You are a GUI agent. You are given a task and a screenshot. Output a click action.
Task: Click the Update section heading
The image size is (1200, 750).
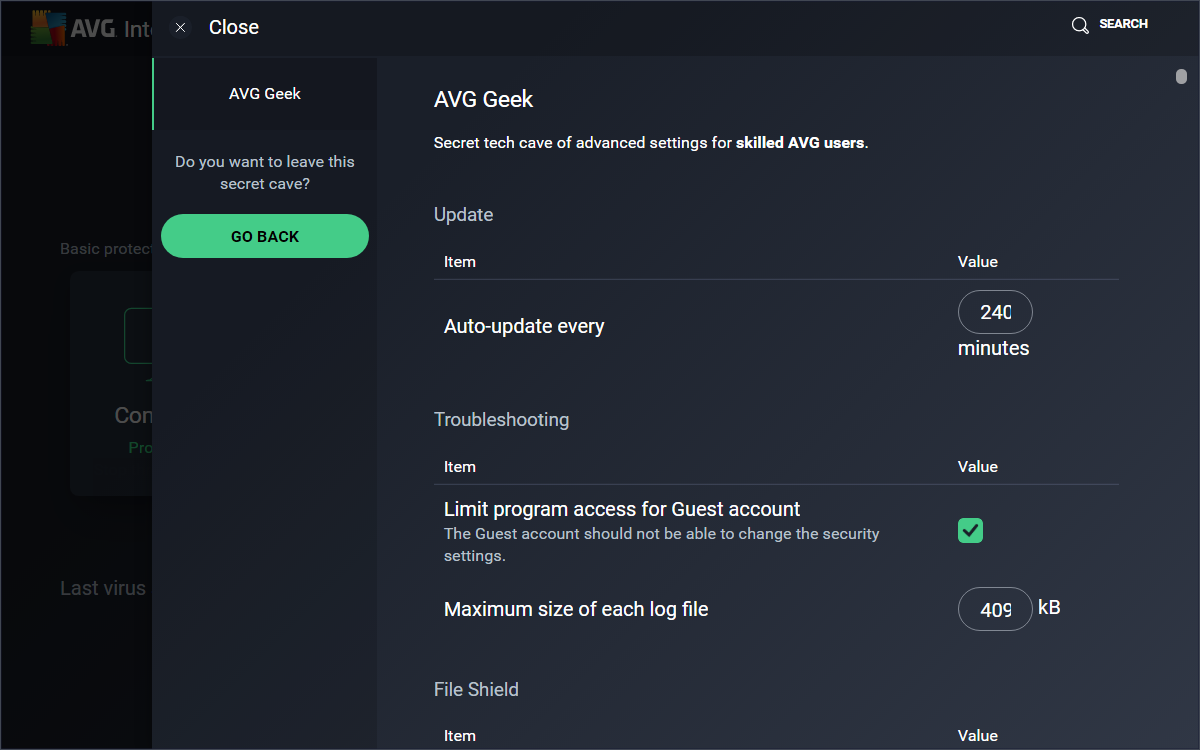pyautogui.click(x=463, y=215)
